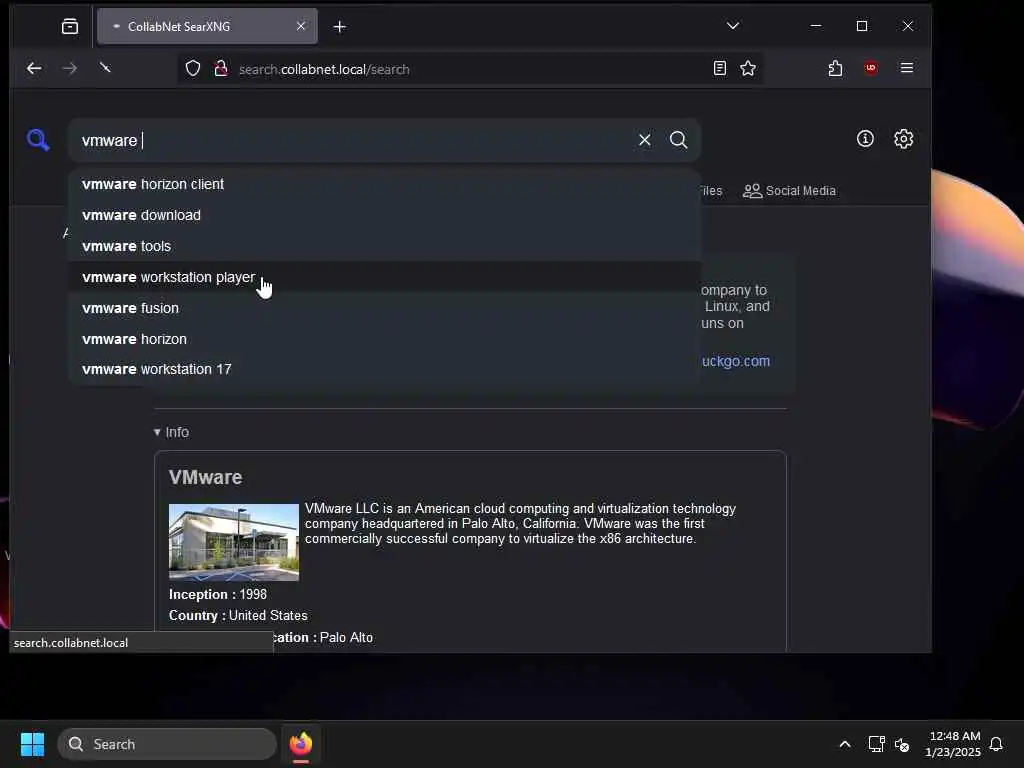
Task: Stop loading the page
Action: click(x=104, y=67)
